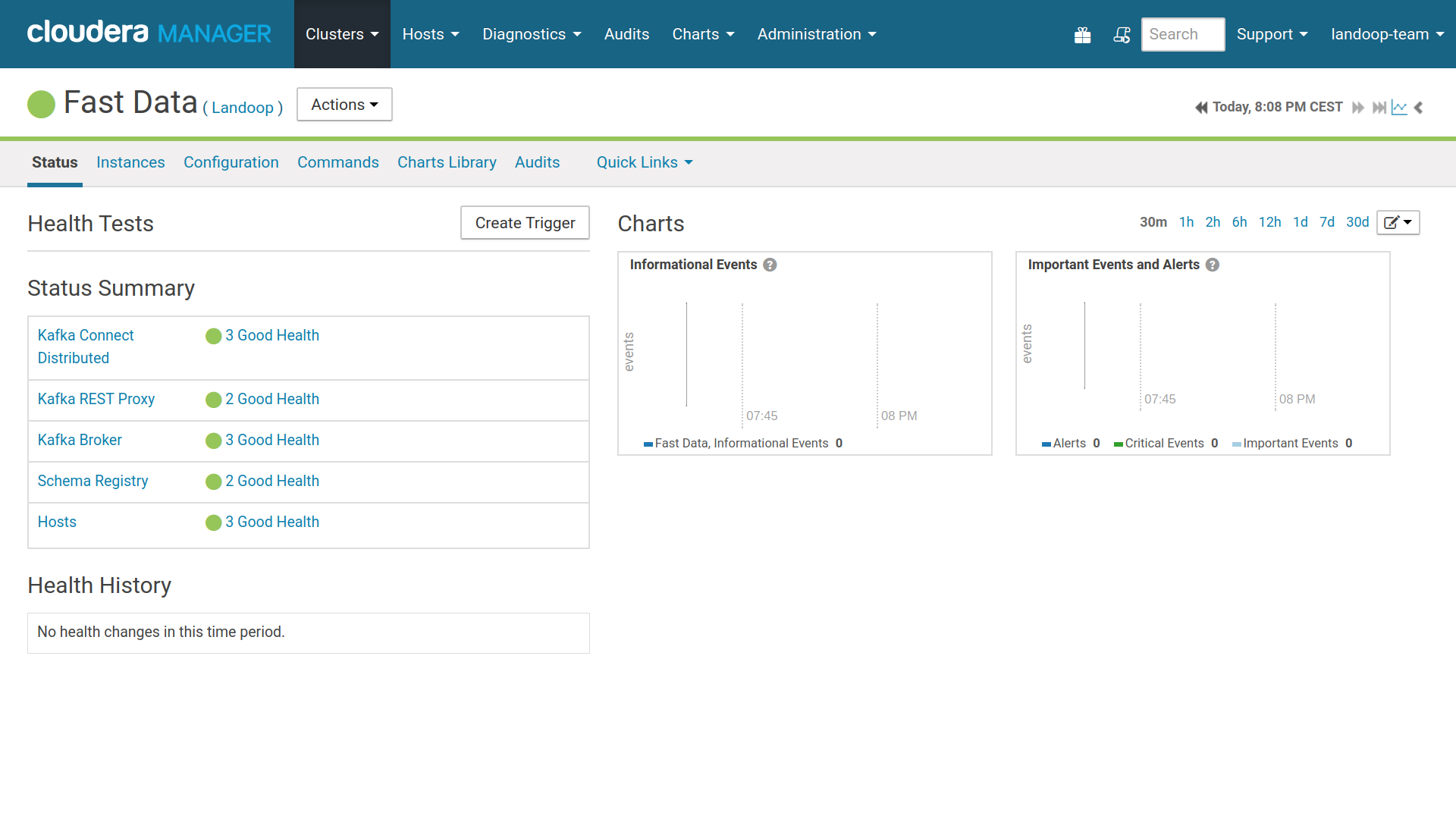
Task: Click the Alerts blue legend swatch
Action: tap(1046, 444)
